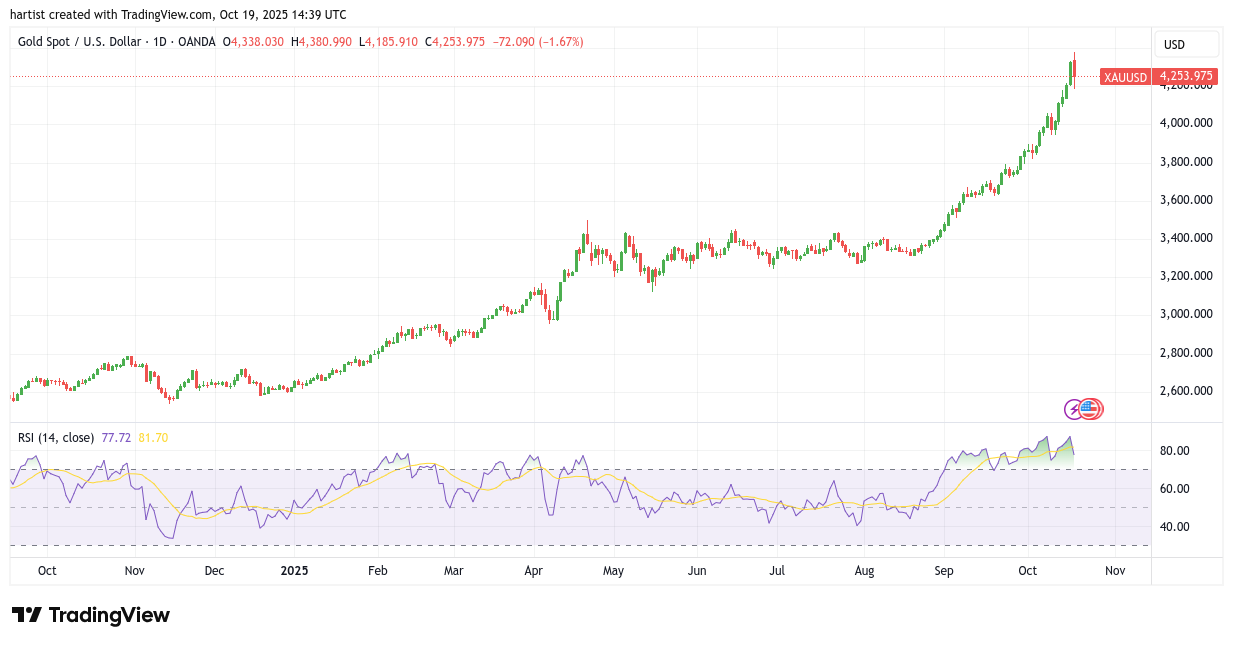The image size is (1233, 645).
Task: Click the purple lightning bolt event icon
Action: pyautogui.click(x=1075, y=408)
